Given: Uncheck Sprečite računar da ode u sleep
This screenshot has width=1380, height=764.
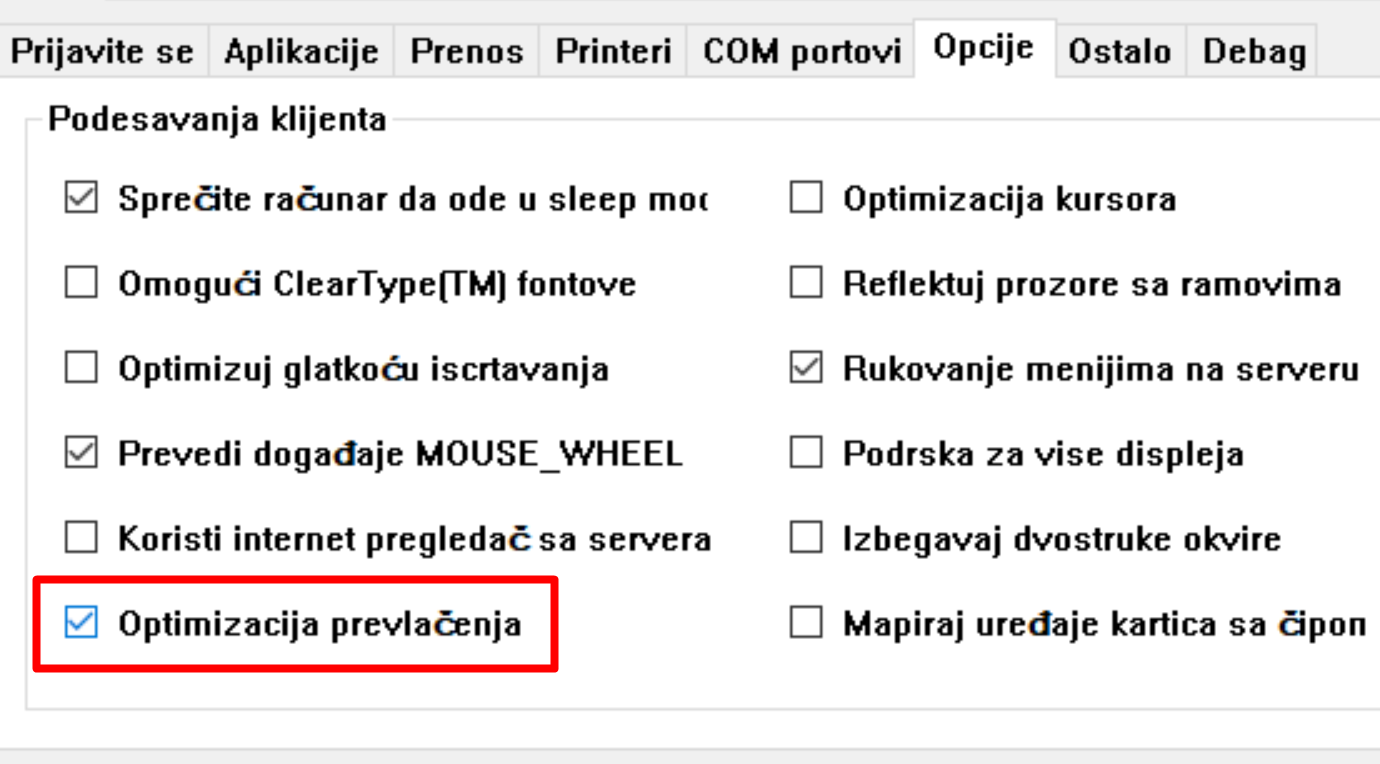Looking at the screenshot, I should click(81, 199).
